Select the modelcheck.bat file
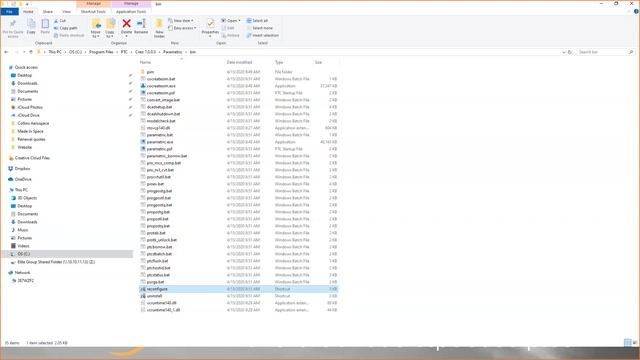640x360 pixels. click(238, 121)
